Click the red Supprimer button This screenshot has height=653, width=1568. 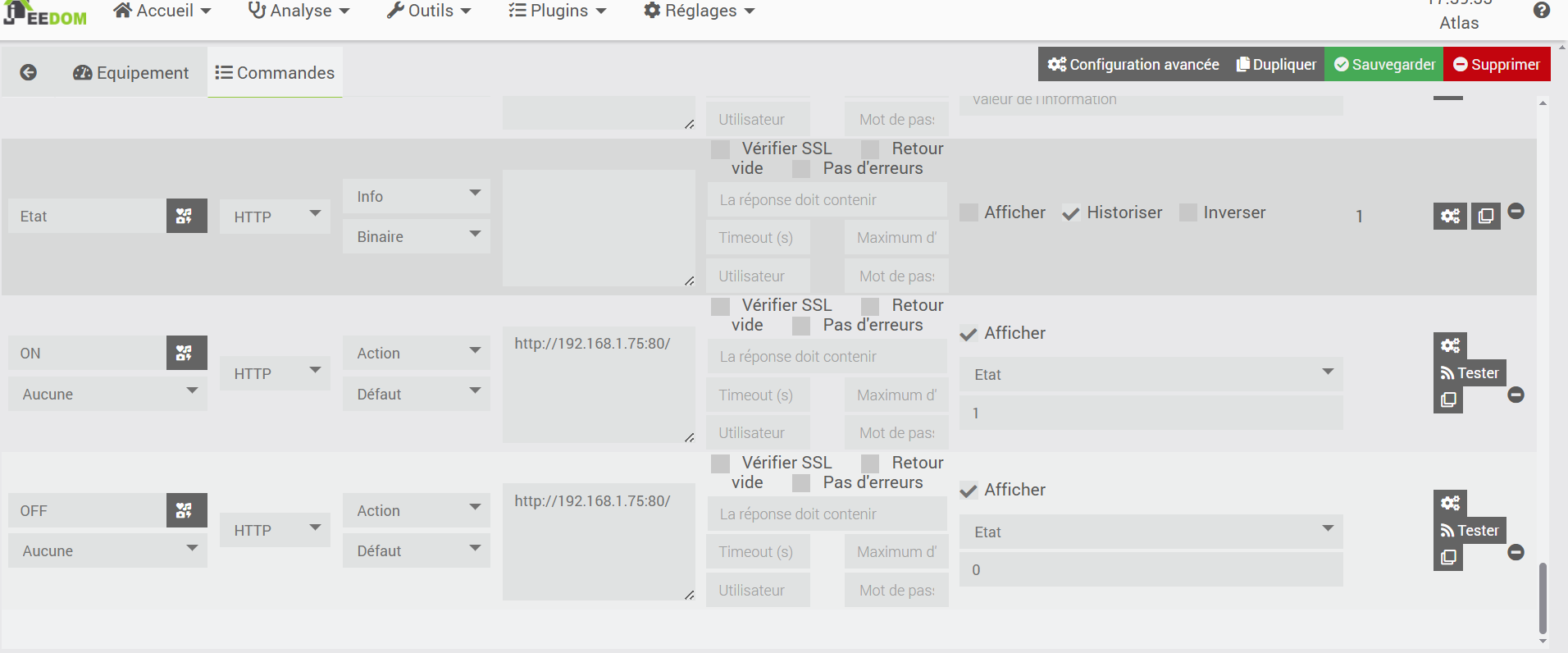point(1497,64)
